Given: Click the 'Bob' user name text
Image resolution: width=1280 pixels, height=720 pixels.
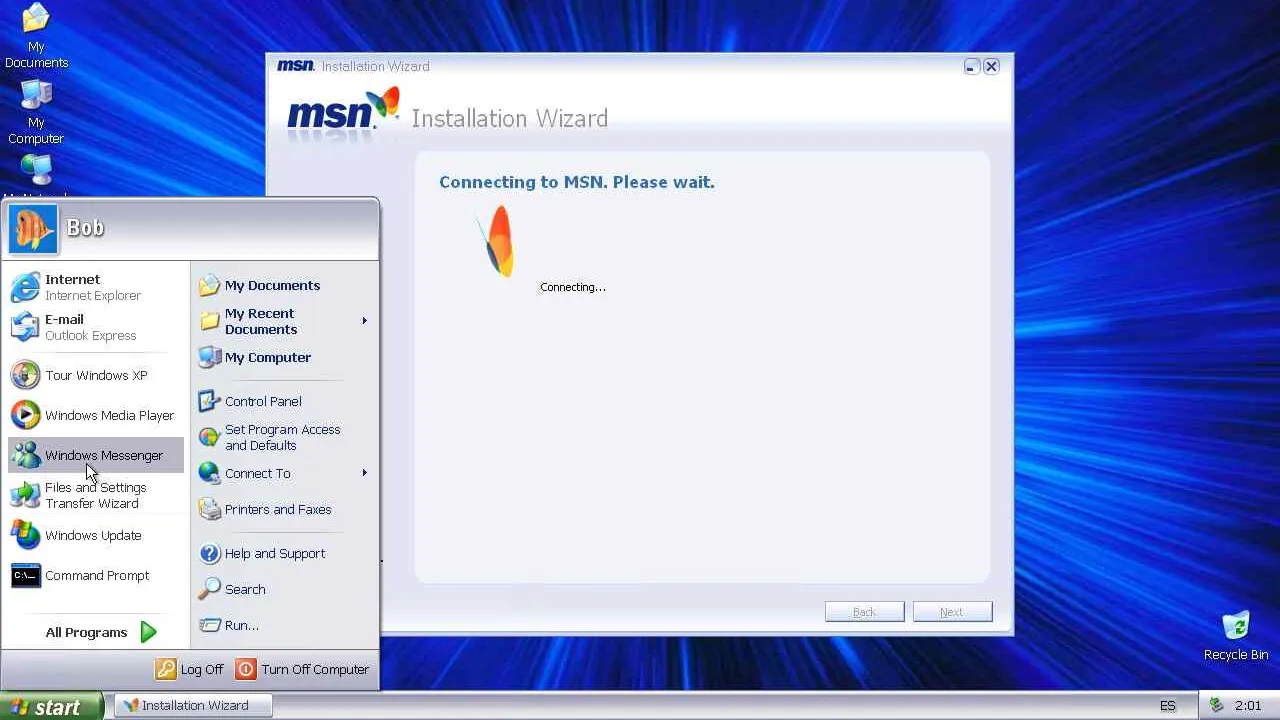Looking at the screenshot, I should click(85, 228).
